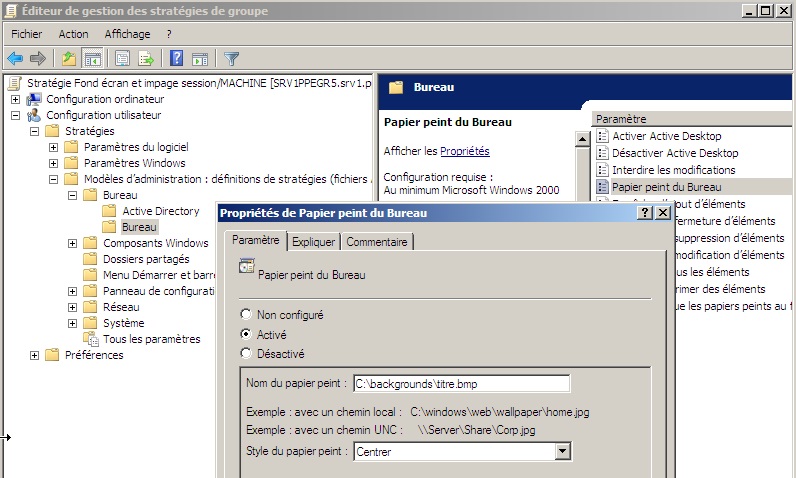Image resolution: width=796 pixels, height=478 pixels.
Task: Switch to the Expliquer tab
Action: tap(313, 242)
